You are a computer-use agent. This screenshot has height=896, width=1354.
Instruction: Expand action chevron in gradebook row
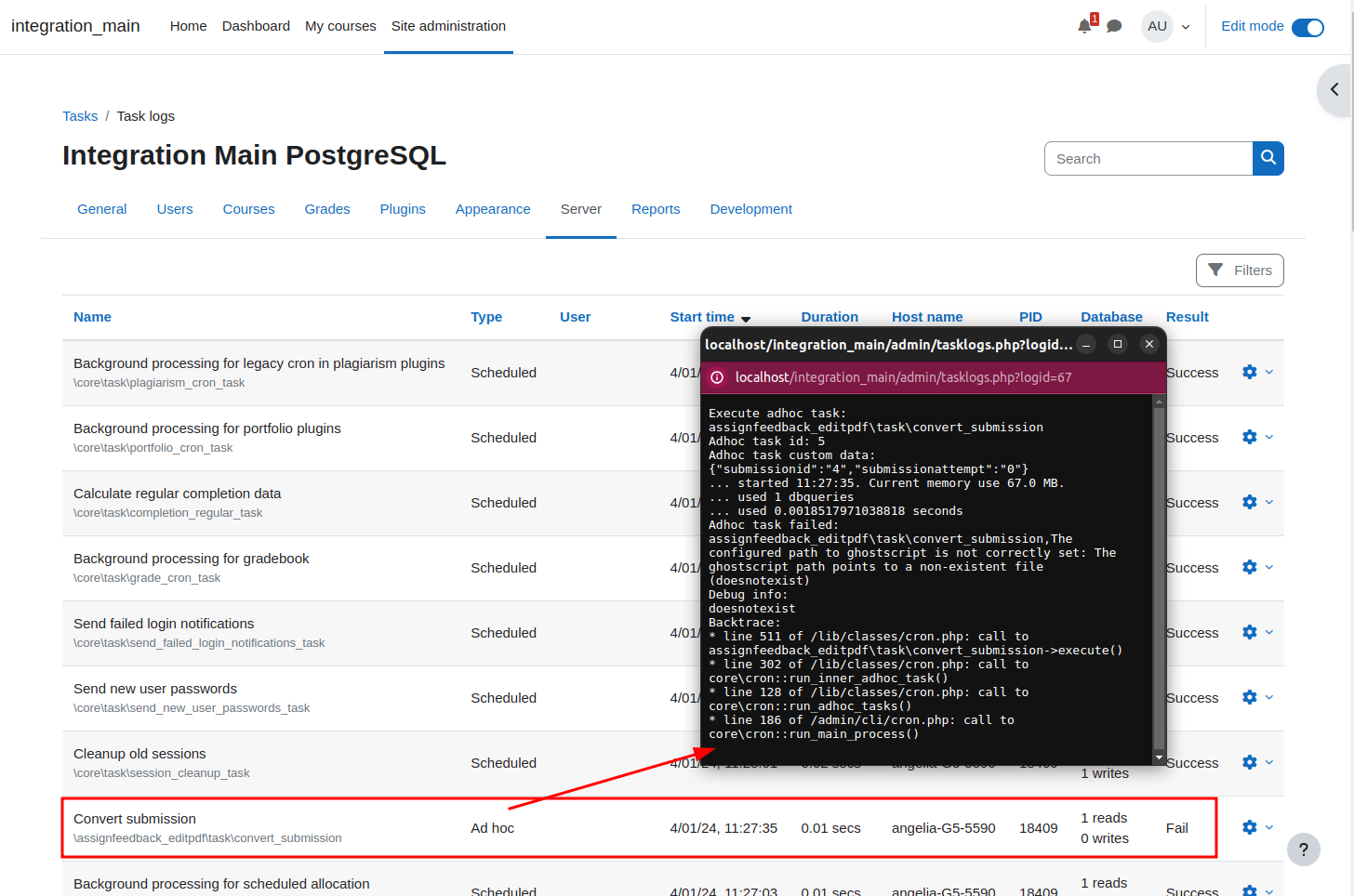tap(1269, 567)
